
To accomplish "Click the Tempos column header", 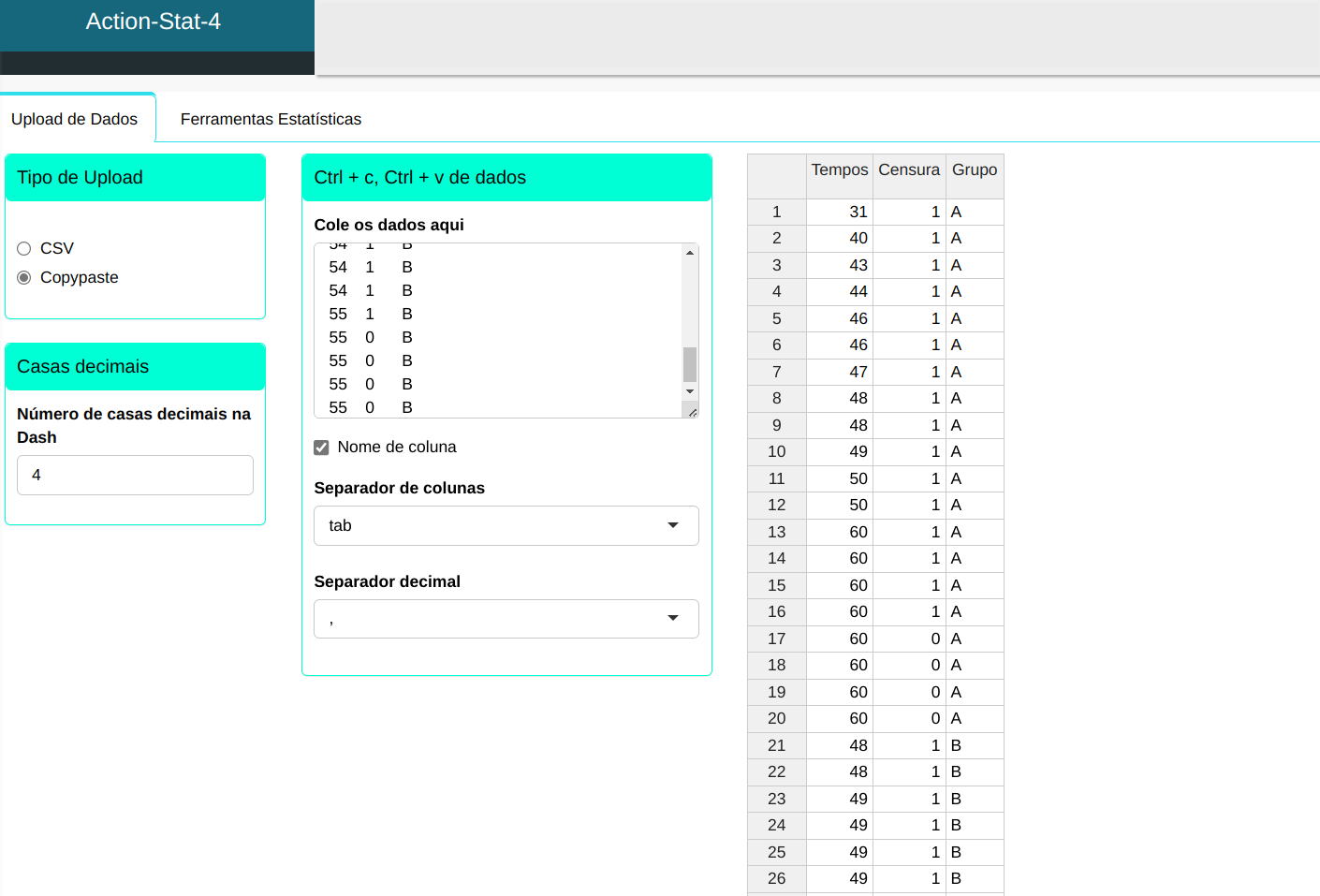I will point(839,170).
